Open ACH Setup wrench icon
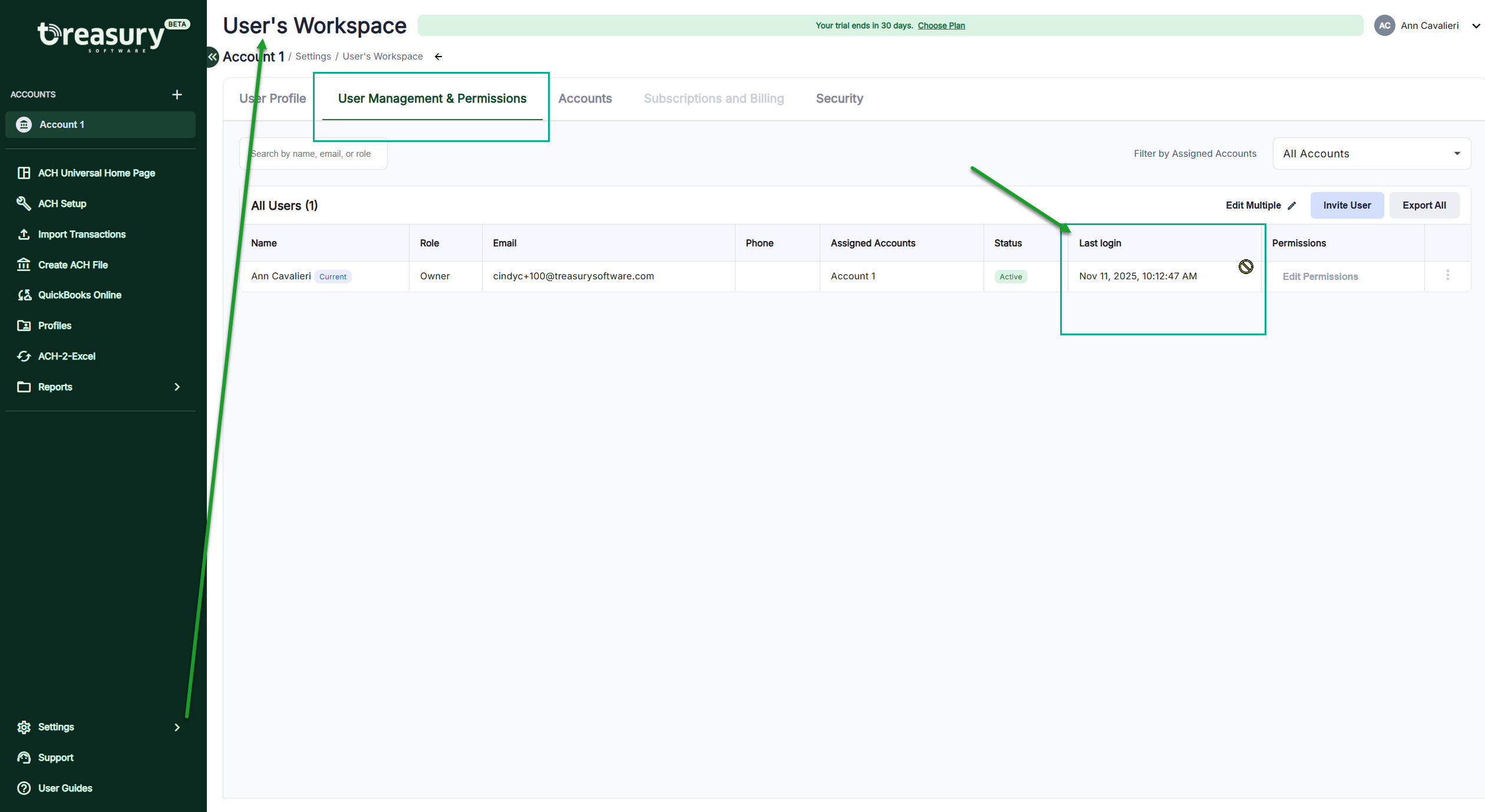The height and width of the screenshot is (812, 1485). pyautogui.click(x=24, y=203)
